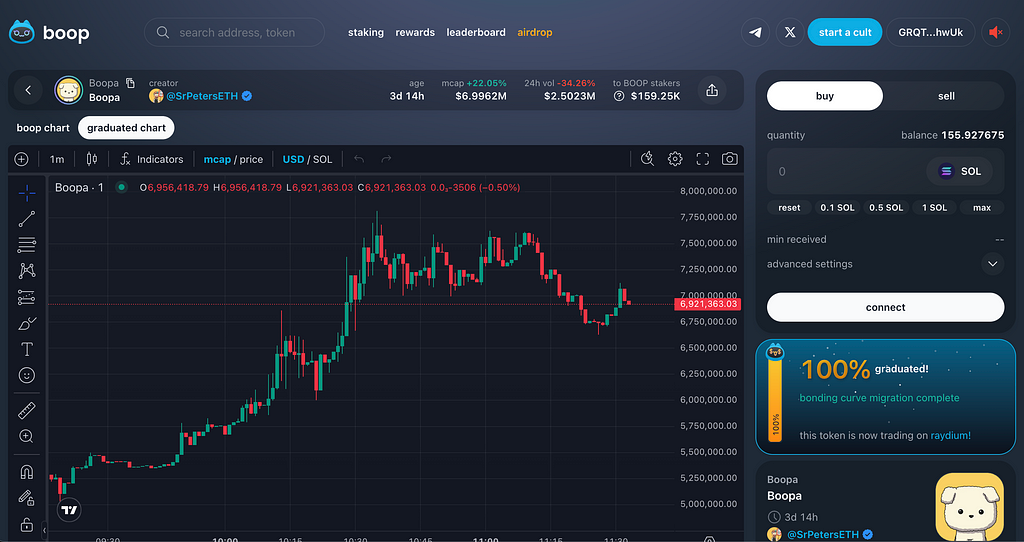This screenshot has width=1024, height=542.
Task: Switch chart currency to SOL
Action: 323,159
